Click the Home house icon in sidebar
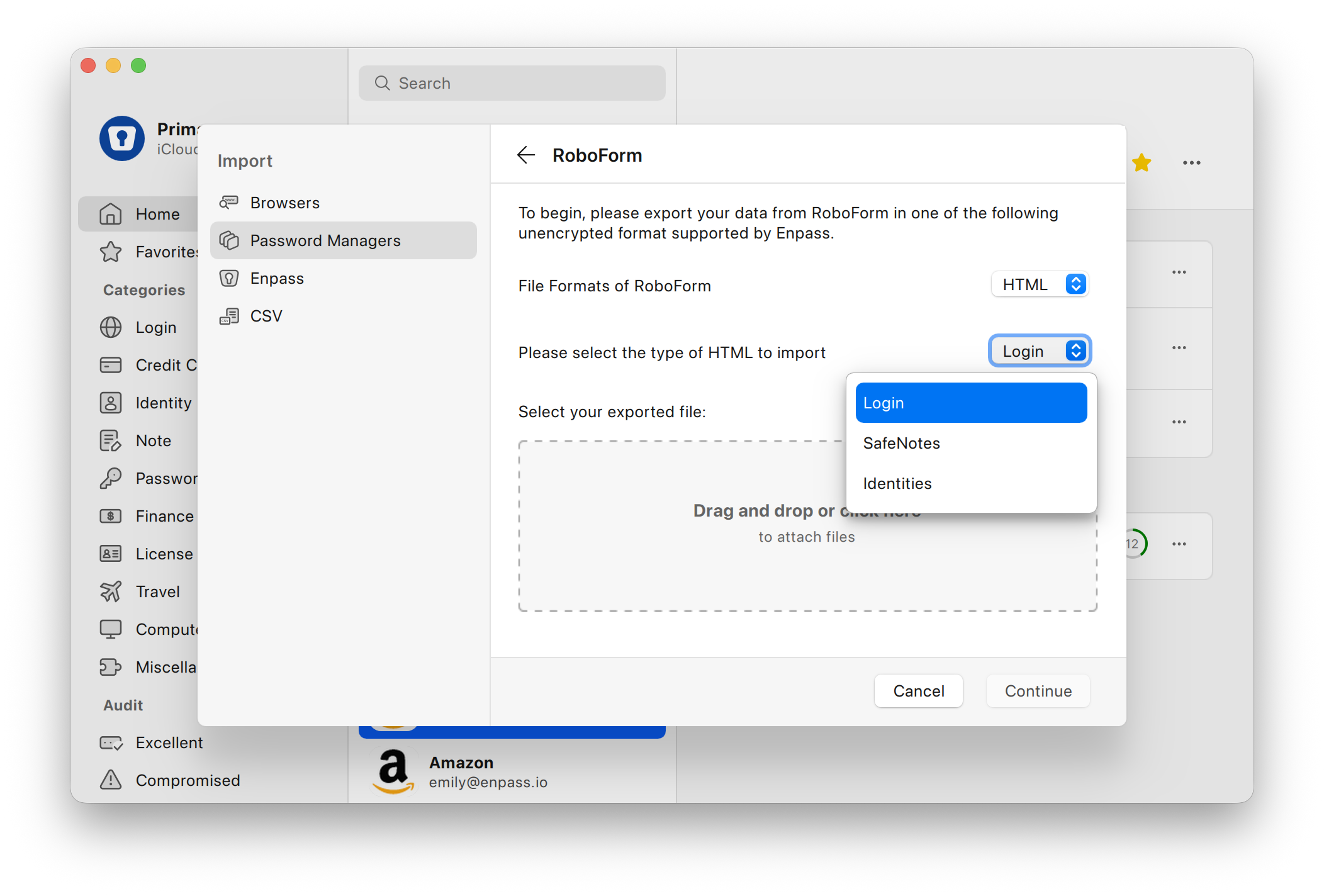 pyautogui.click(x=111, y=214)
